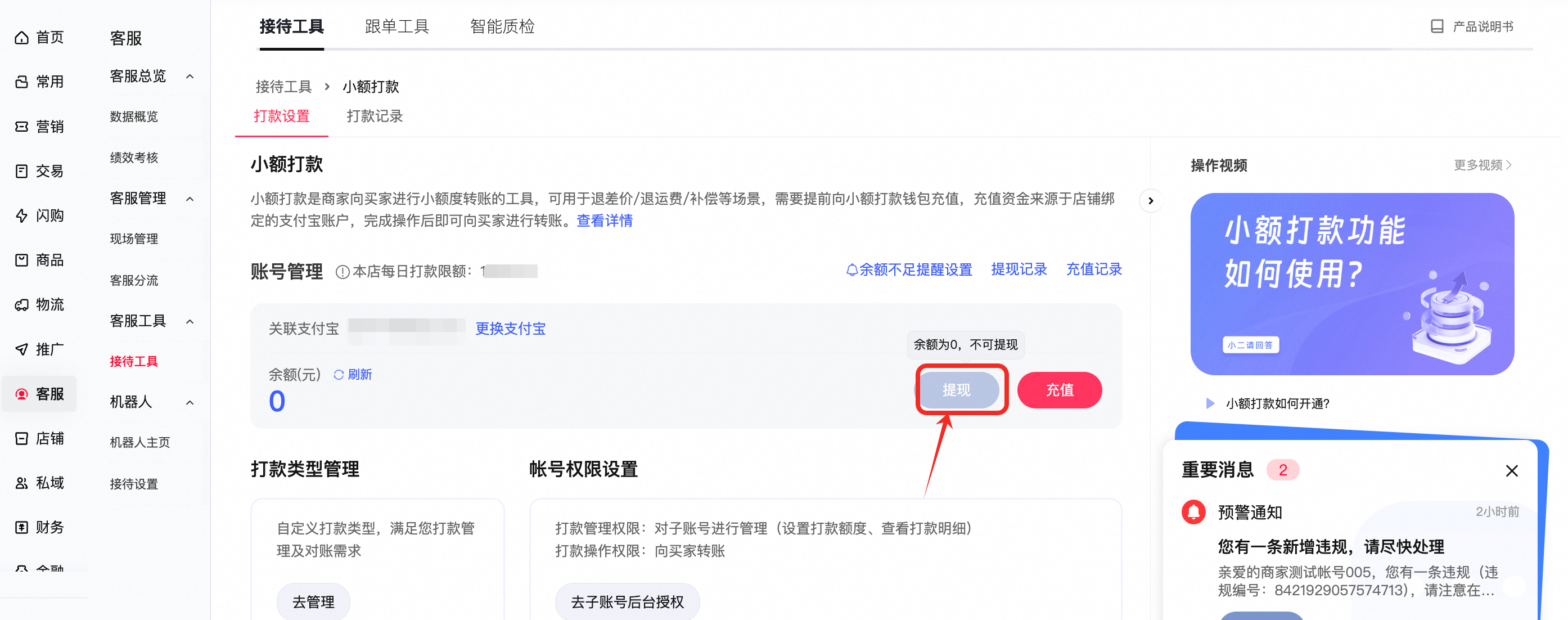Close the 重要消息 popup
This screenshot has height=620, width=1568.
(1511, 471)
